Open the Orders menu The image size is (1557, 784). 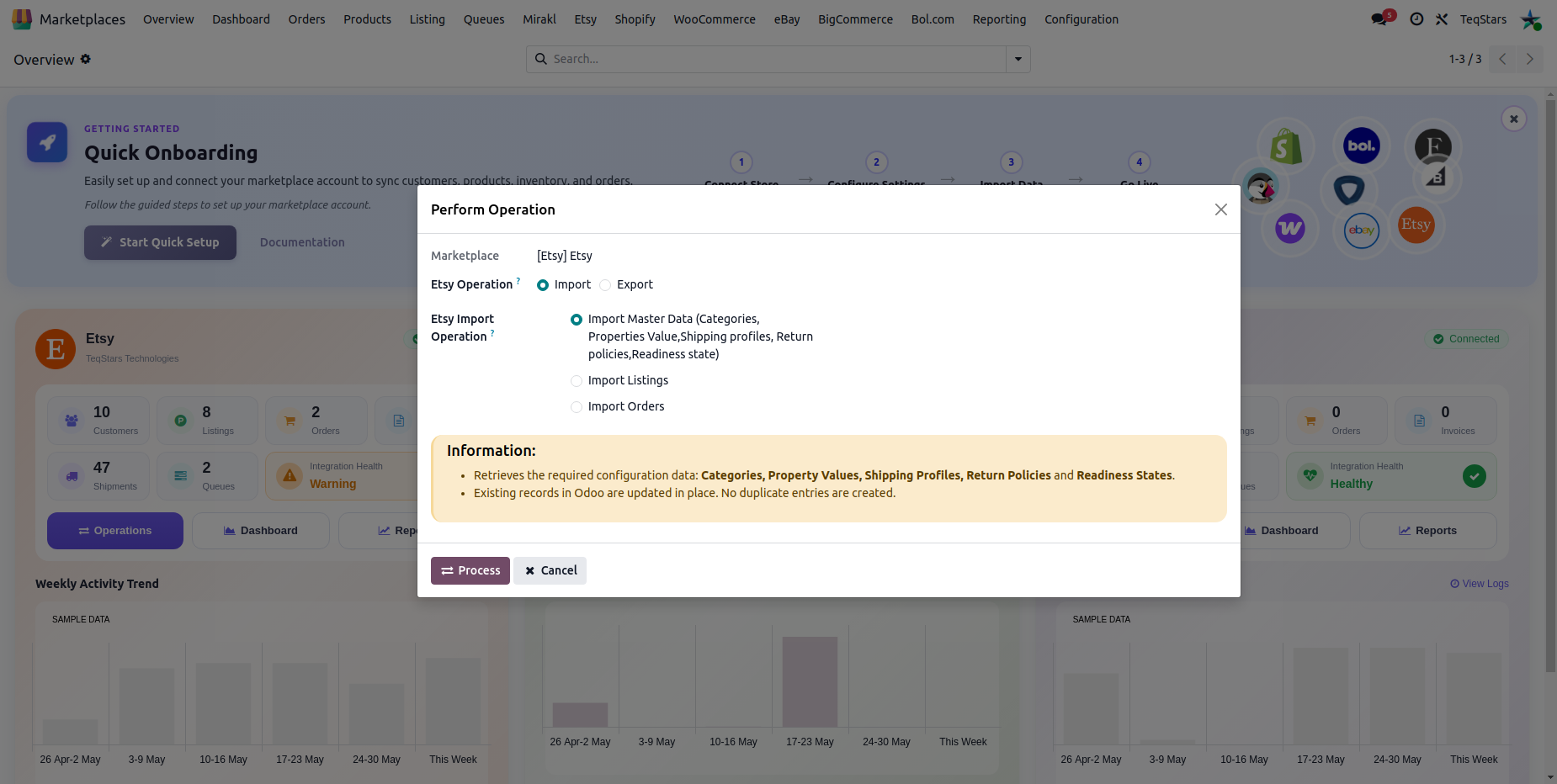pos(306,19)
